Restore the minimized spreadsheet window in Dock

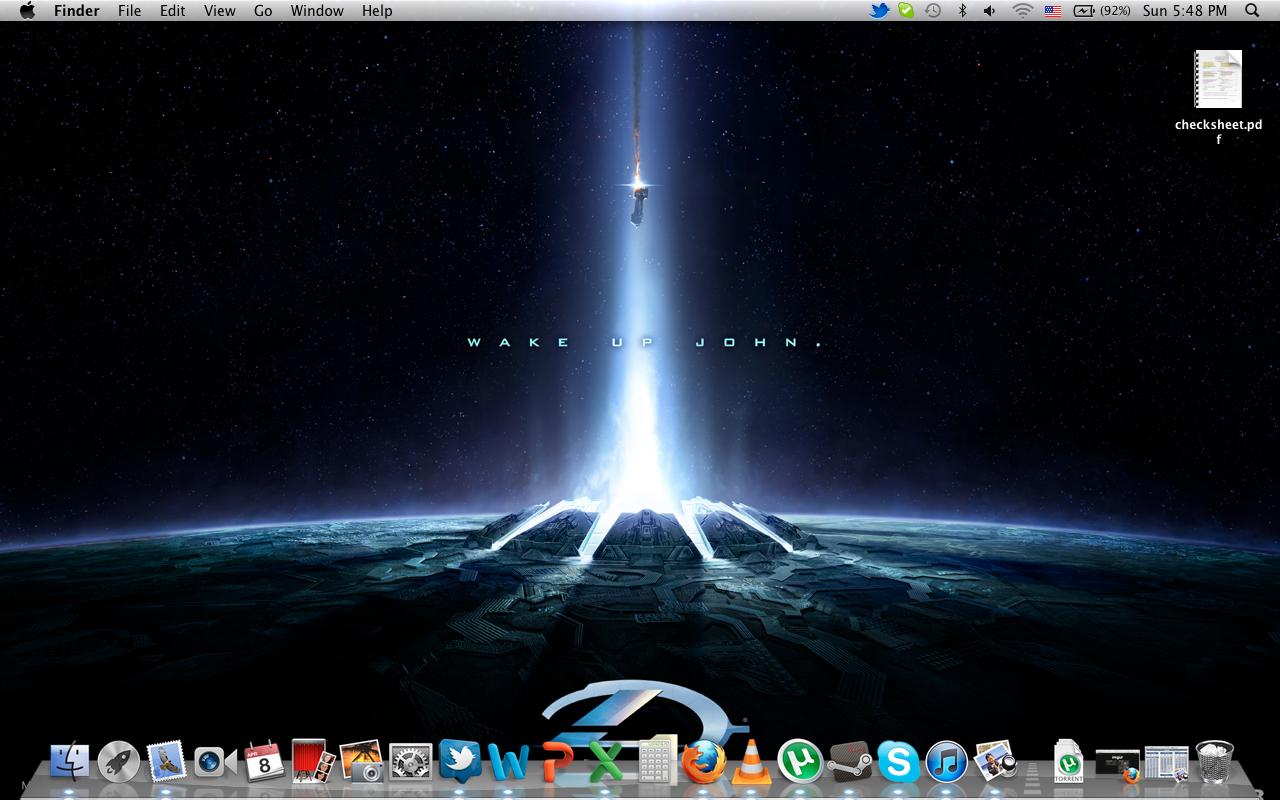pyautogui.click(x=1166, y=763)
